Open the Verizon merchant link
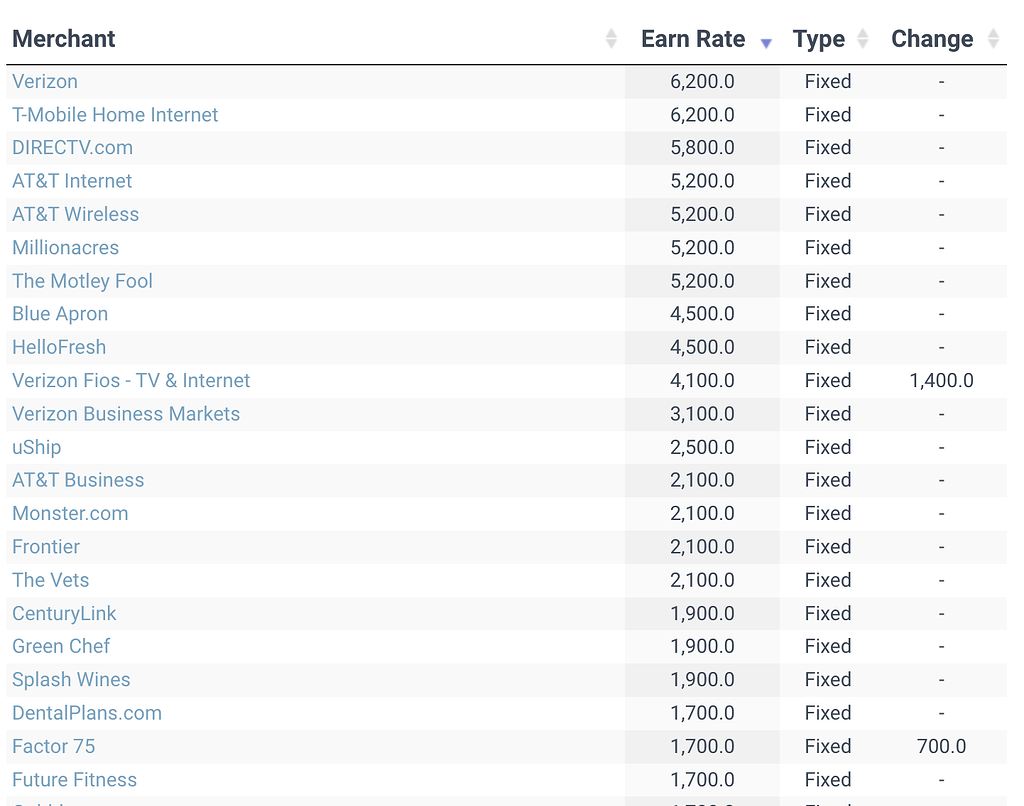Image resolution: width=1024 pixels, height=806 pixels. tap(45, 81)
